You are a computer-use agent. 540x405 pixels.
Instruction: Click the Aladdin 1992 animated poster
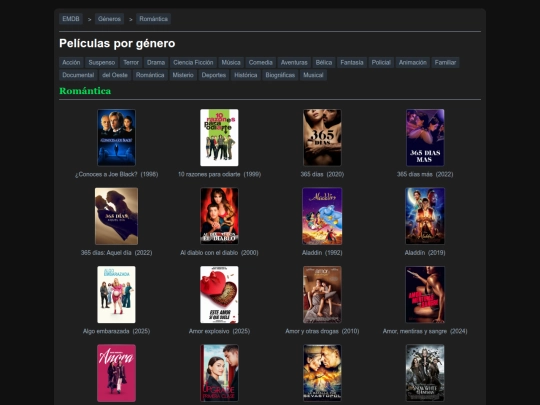322,216
